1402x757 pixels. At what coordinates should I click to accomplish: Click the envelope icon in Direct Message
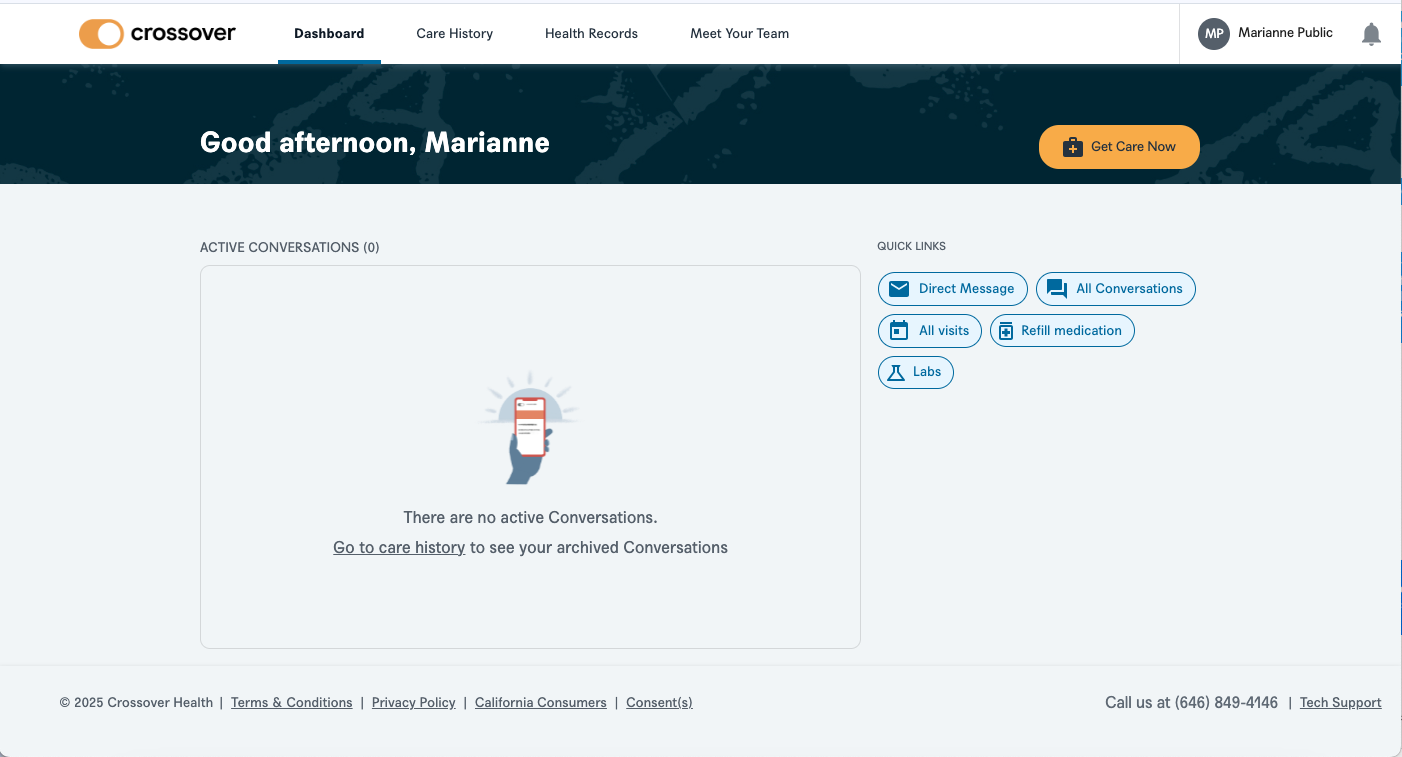tap(899, 289)
